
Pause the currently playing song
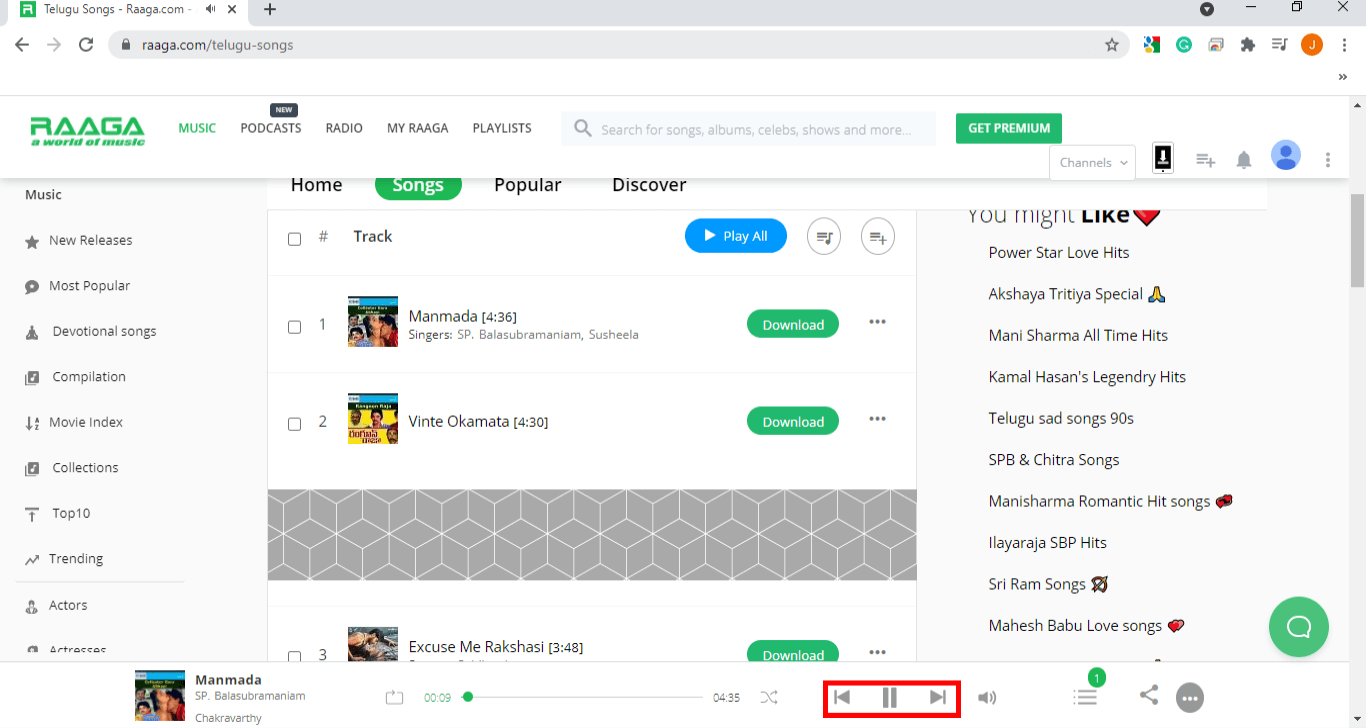(889, 697)
